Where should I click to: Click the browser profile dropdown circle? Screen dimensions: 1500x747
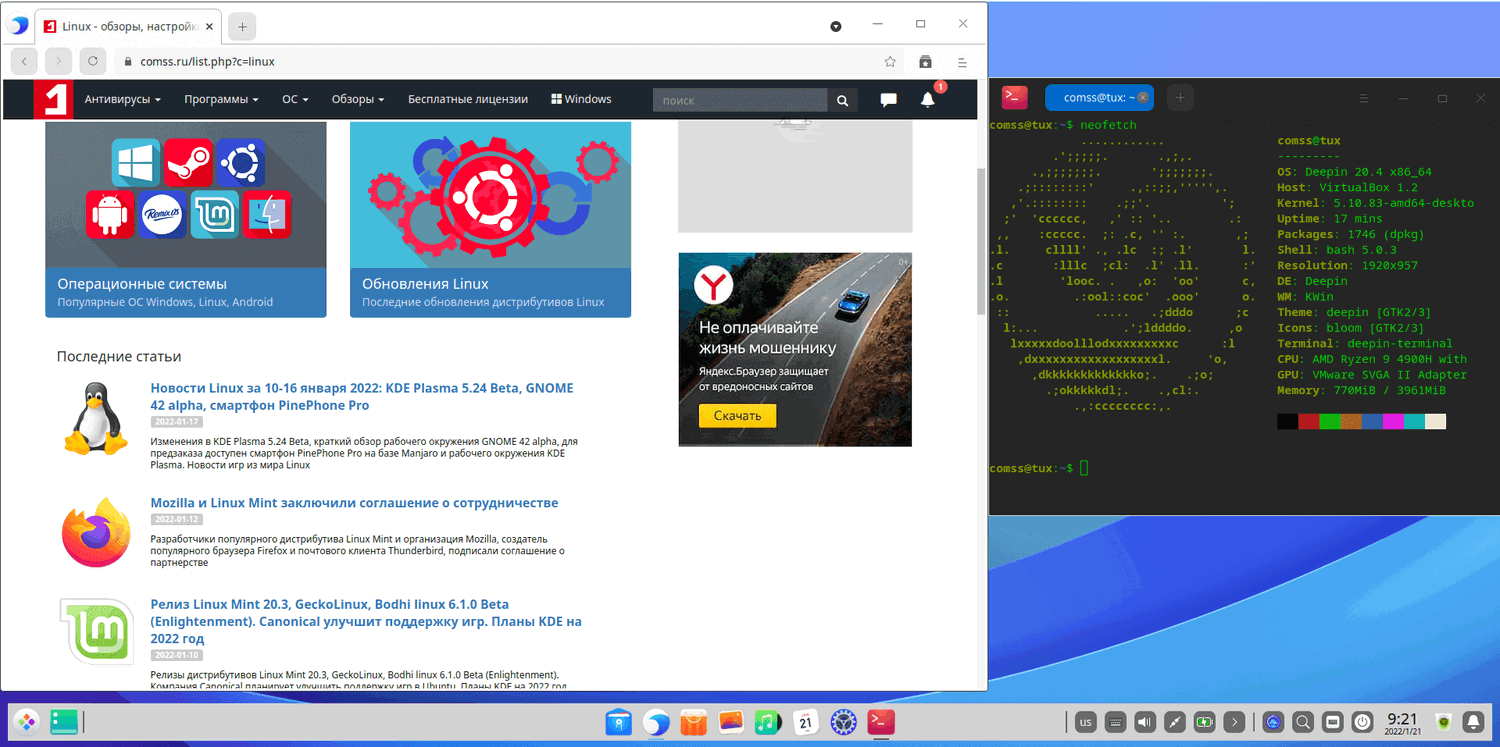coord(836,26)
